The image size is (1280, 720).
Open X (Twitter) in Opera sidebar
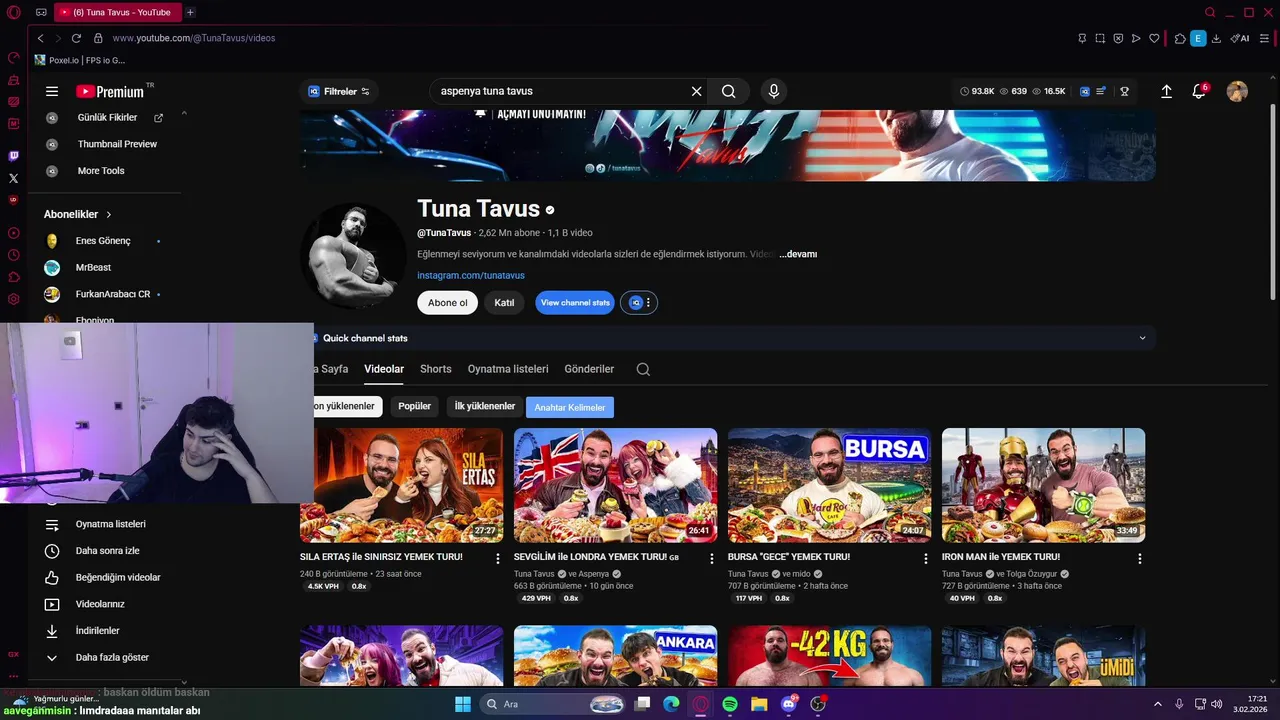(13, 178)
